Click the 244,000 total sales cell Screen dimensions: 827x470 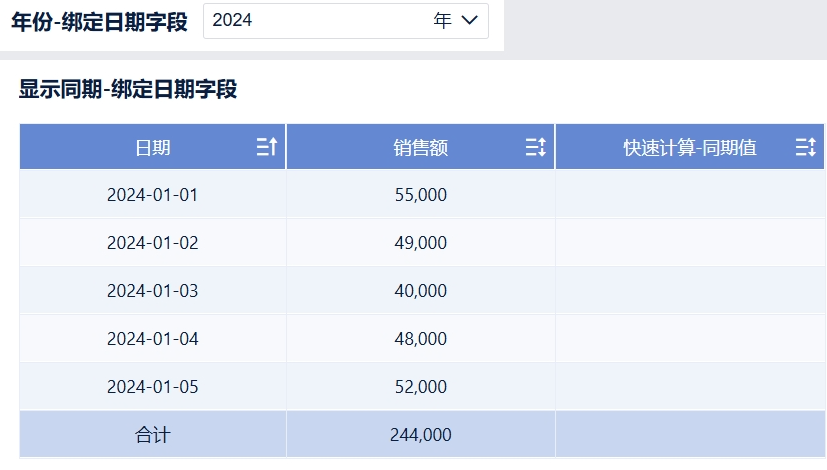pyautogui.click(x=420, y=435)
